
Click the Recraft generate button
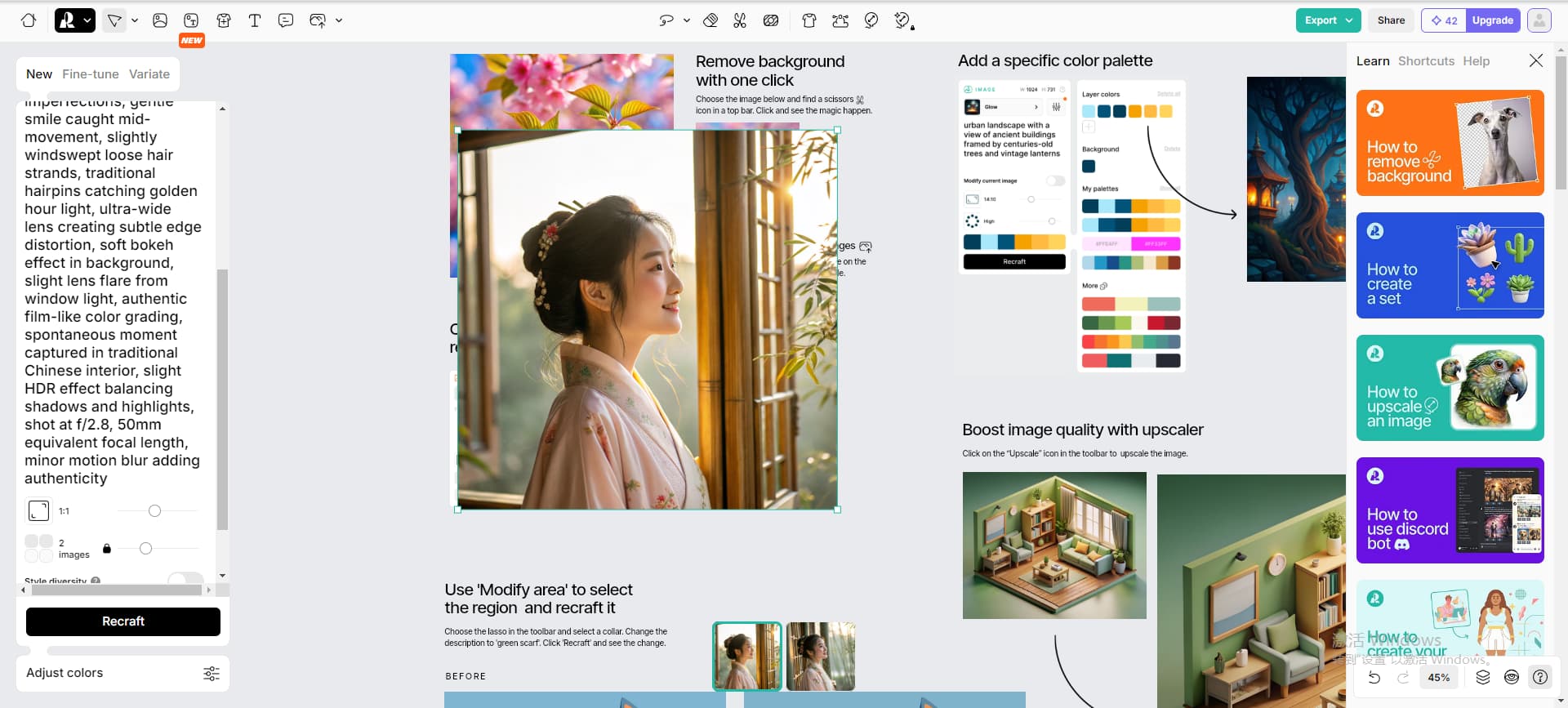click(x=123, y=621)
